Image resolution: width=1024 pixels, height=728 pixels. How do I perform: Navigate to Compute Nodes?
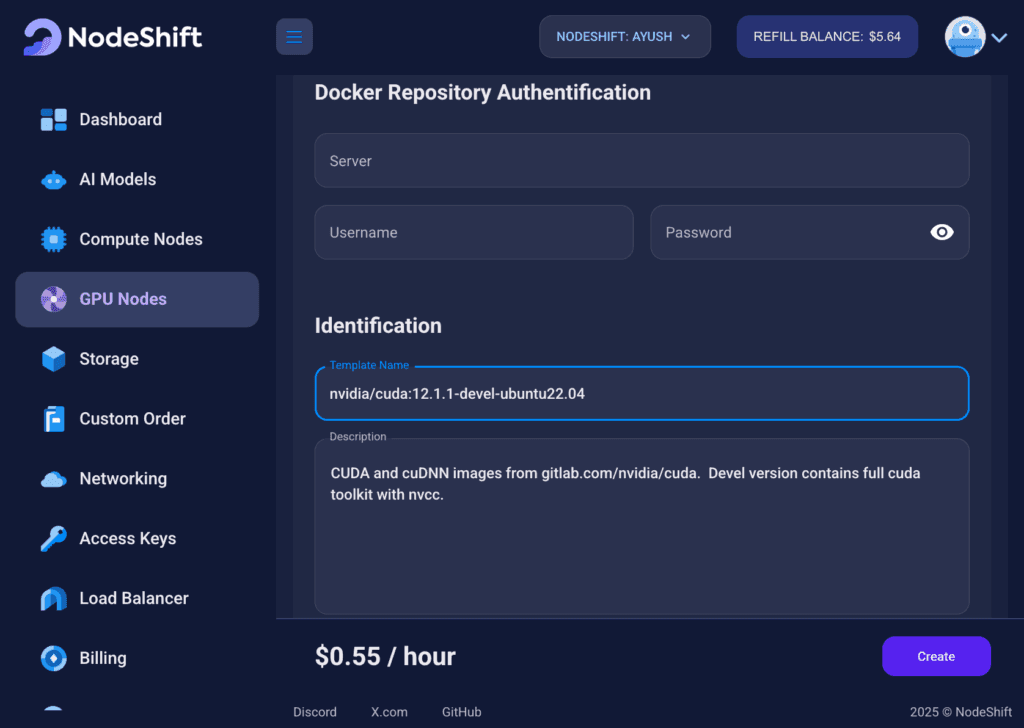click(x=137, y=240)
